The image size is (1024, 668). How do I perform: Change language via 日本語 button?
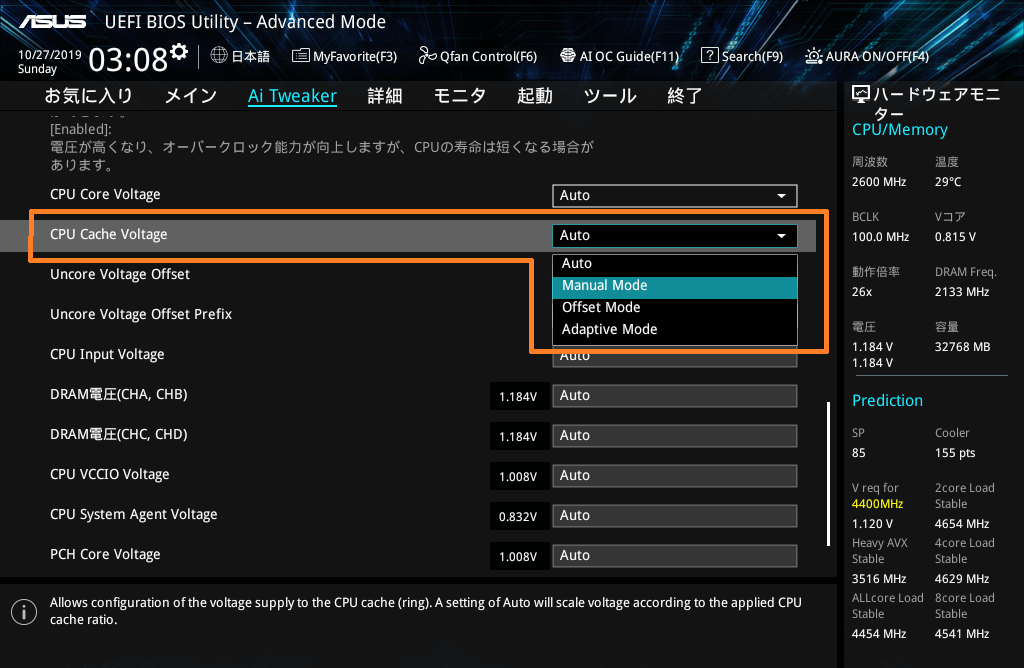click(x=240, y=56)
